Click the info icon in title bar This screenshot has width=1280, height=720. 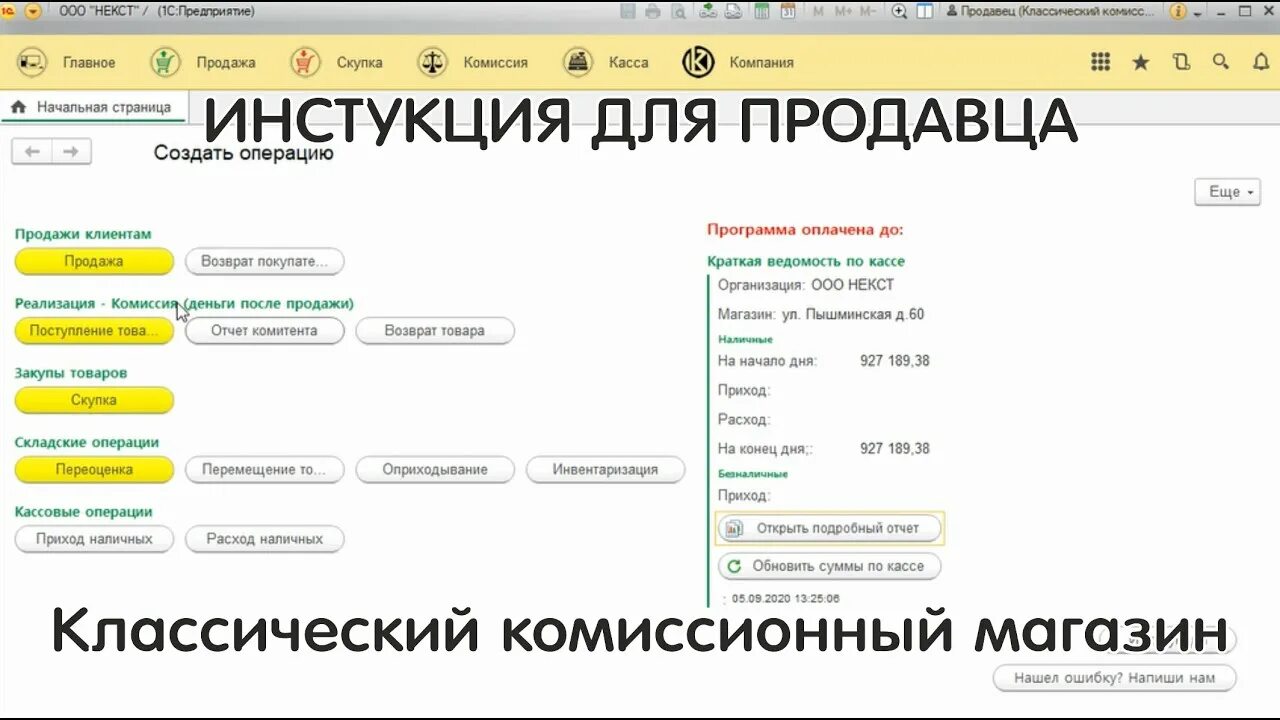(1179, 11)
